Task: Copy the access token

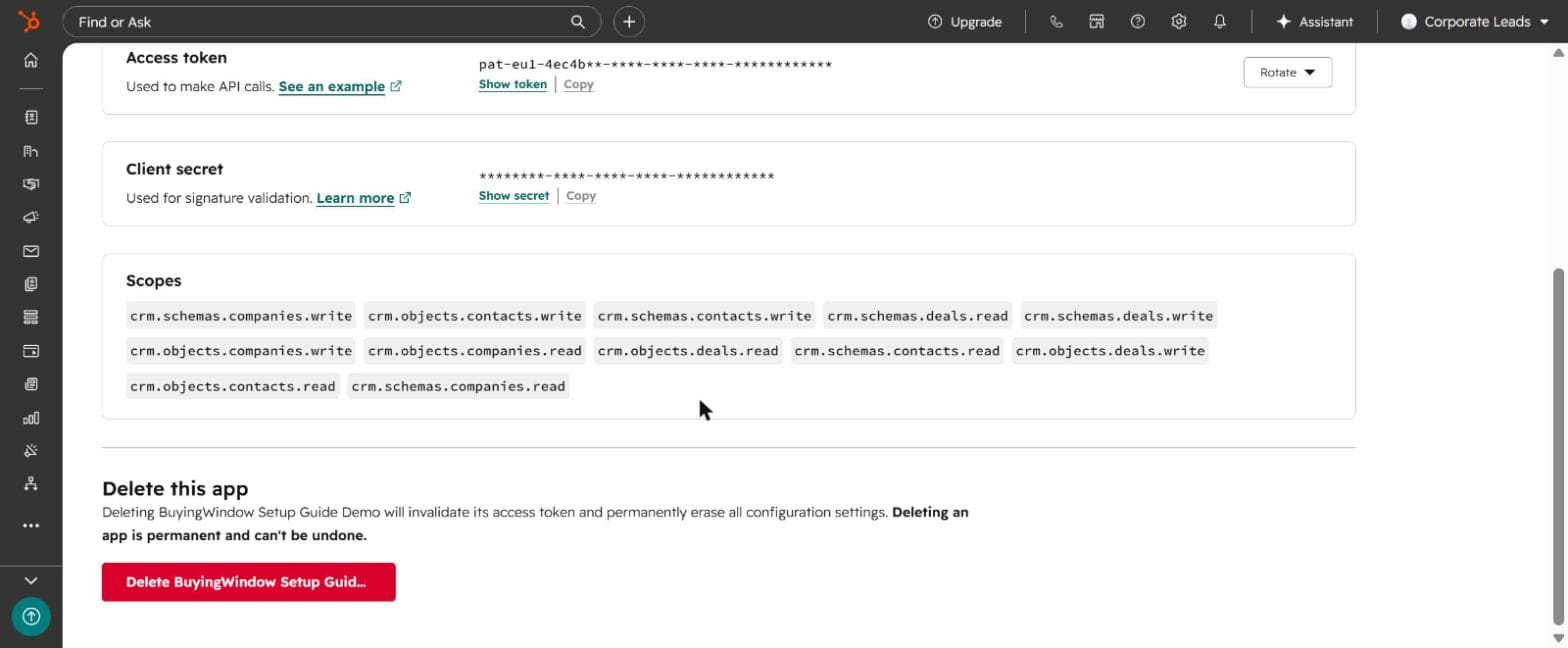Action: (578, 85)
